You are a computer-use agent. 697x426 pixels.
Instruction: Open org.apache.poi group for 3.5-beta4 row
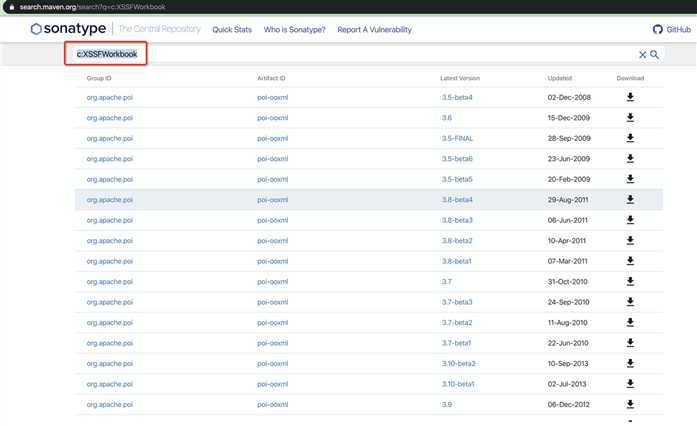(x=109, y=97)
